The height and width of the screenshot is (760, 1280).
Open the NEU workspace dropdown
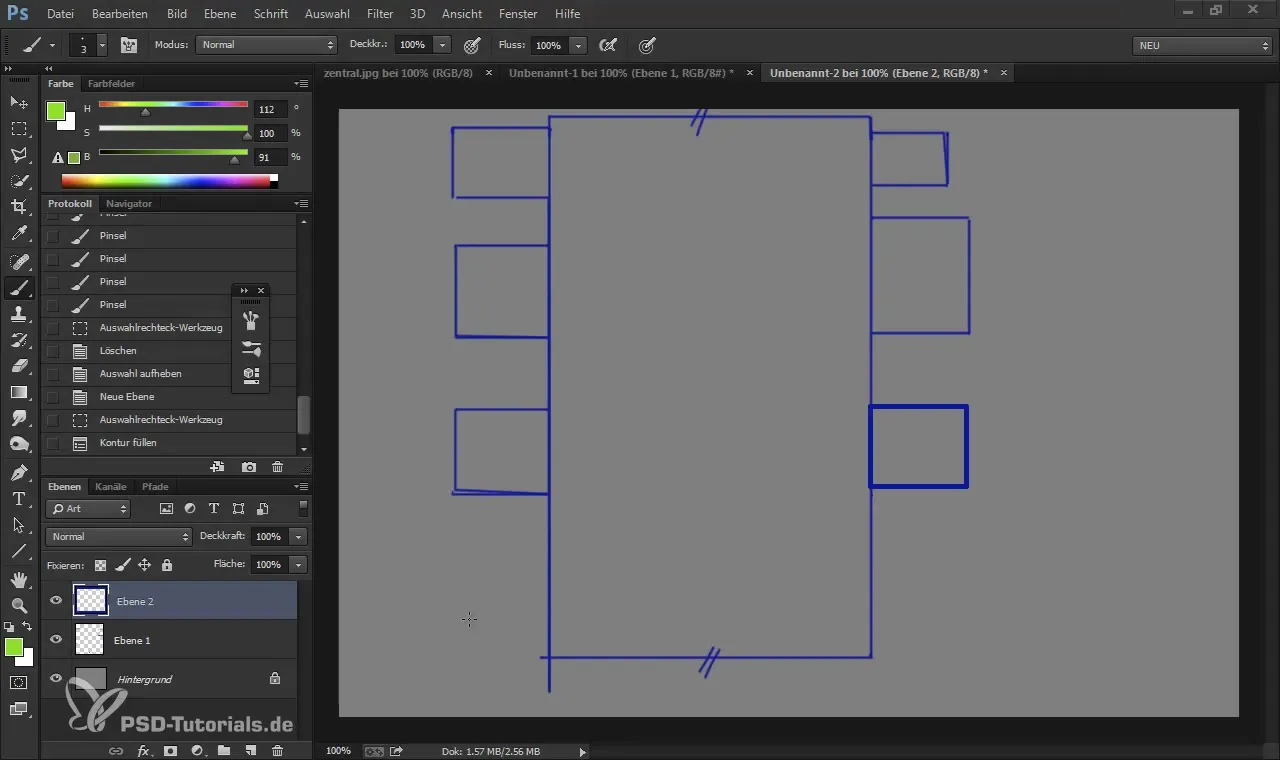coord(1203,46)
